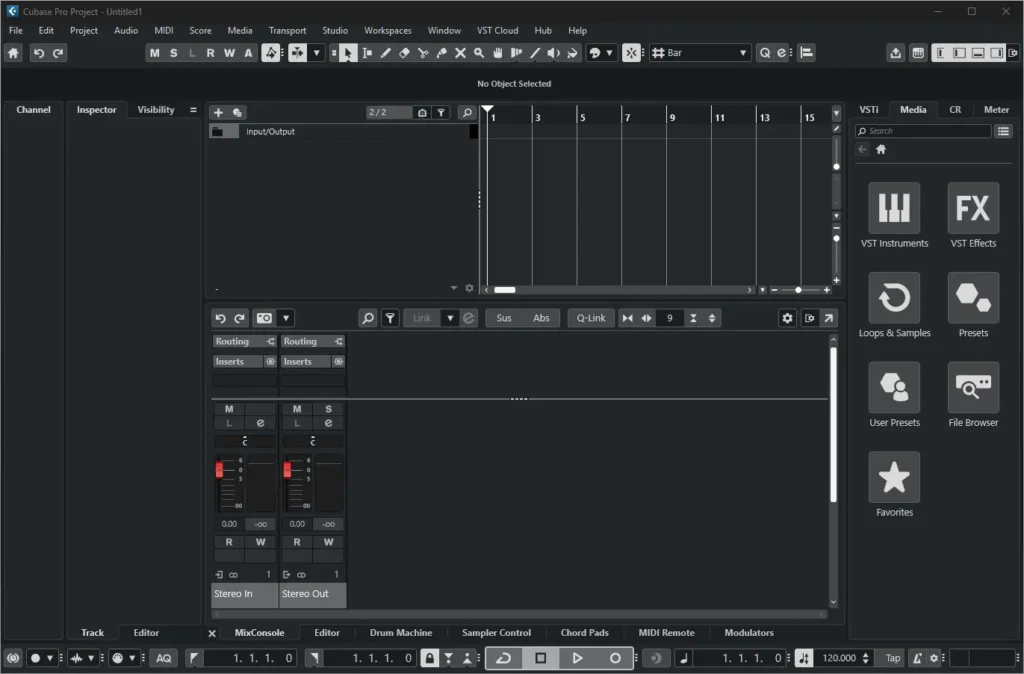The height and width of the screenshot is (674, 1024).
Task: Enable automation Write on Stereo In channel
Action: tap(261, 541)
